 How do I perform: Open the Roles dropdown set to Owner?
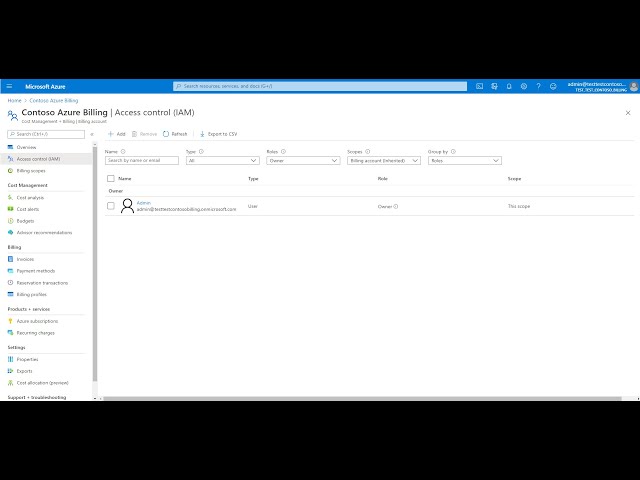click(x=303, y=160)
